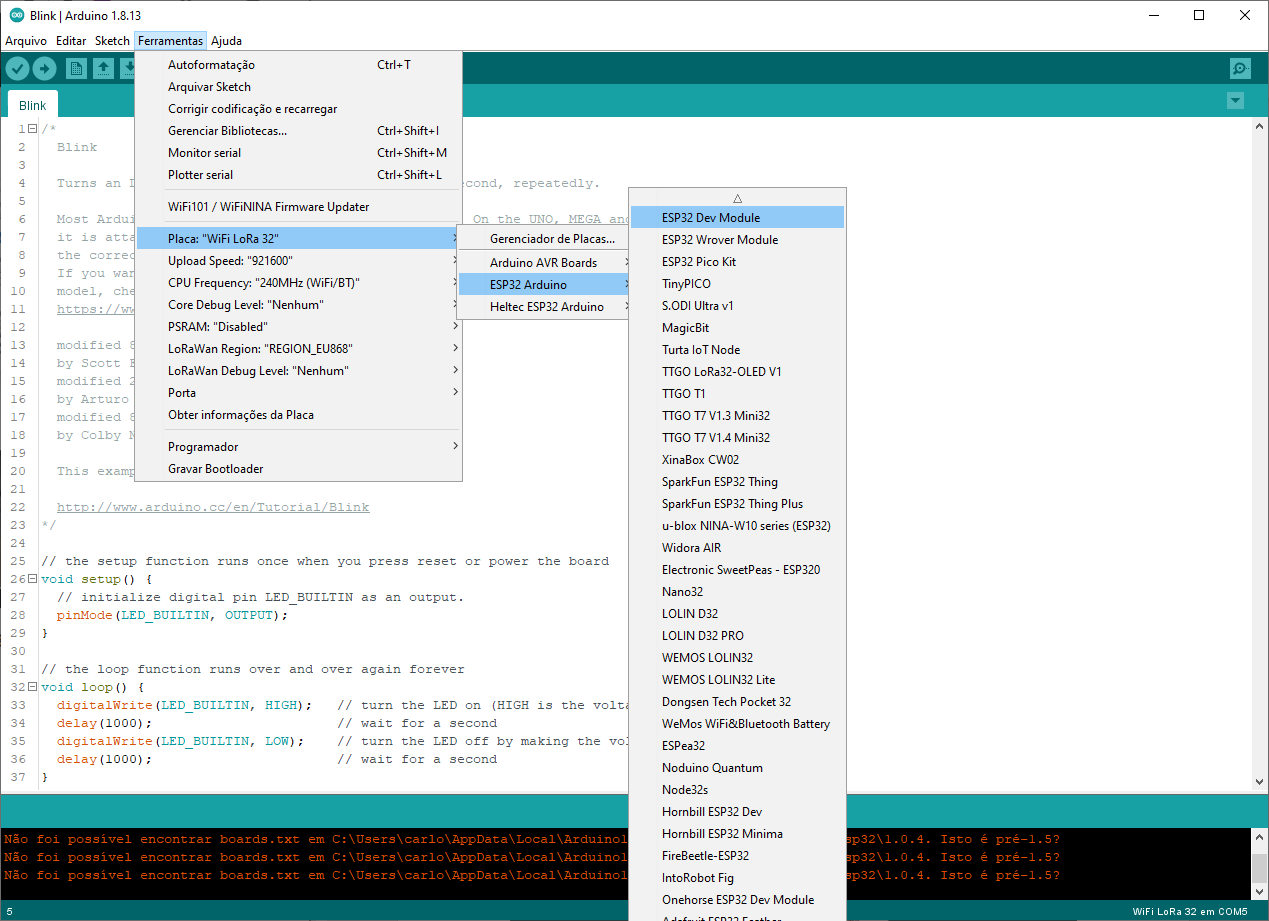Open the Sketch menu
Viewport: 1269px width, 921px height.
pos(112,41)
